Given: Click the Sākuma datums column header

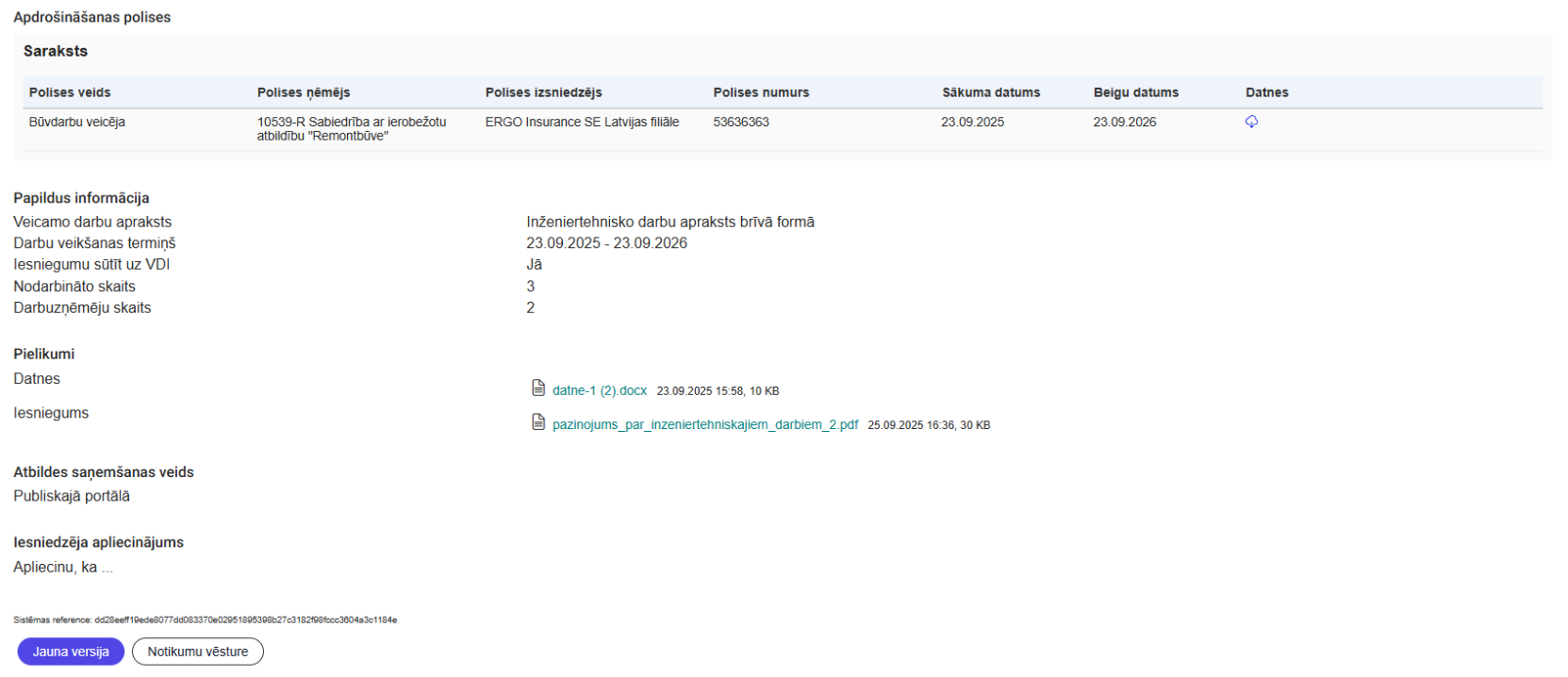Looking at the screenshot, I should (x=991, y=92).
